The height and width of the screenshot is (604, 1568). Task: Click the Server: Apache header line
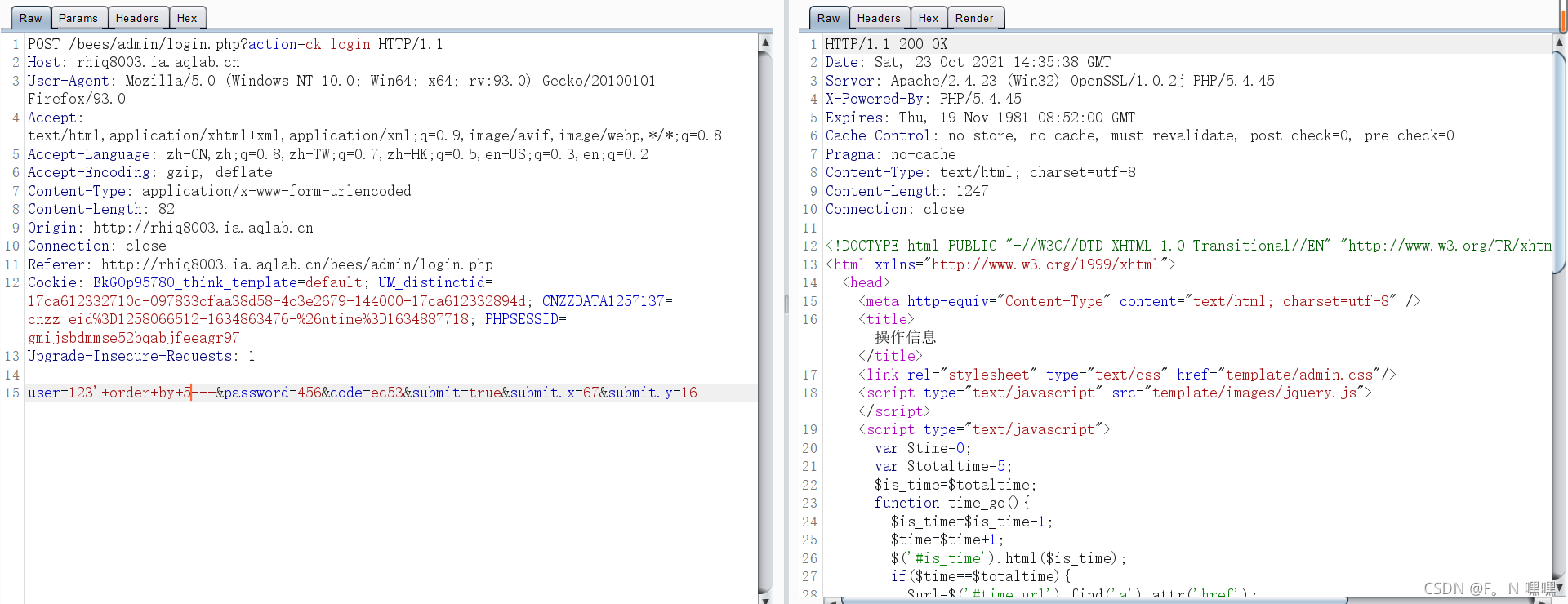pos(1050,81)
